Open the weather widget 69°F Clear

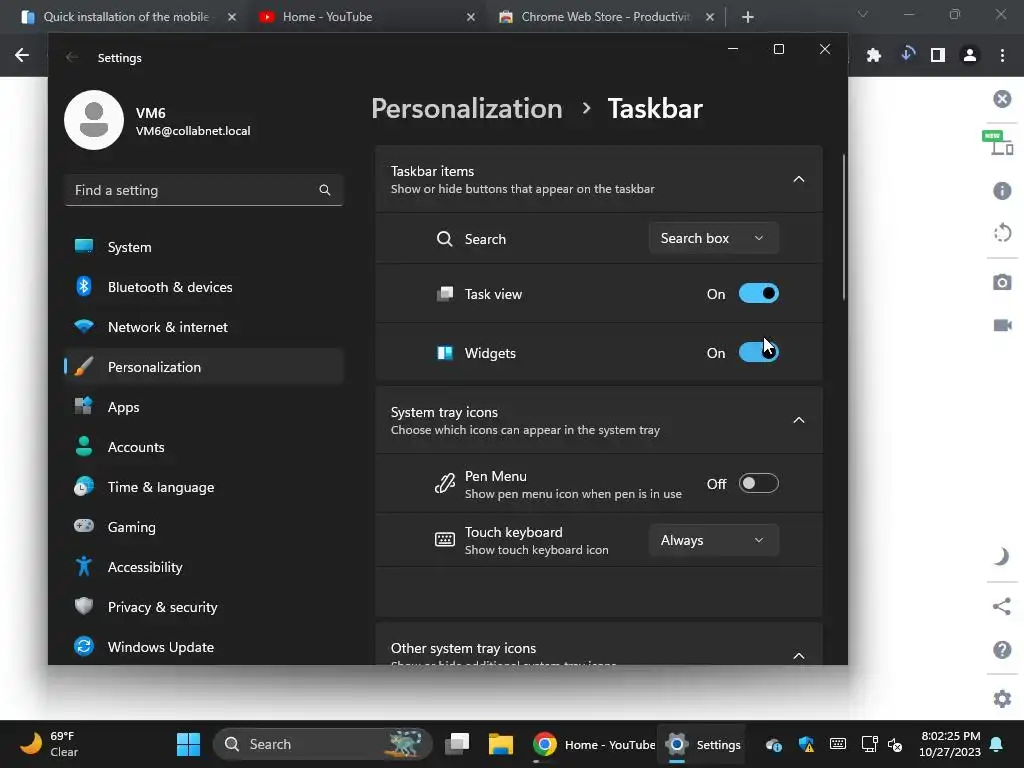[48, 744]
